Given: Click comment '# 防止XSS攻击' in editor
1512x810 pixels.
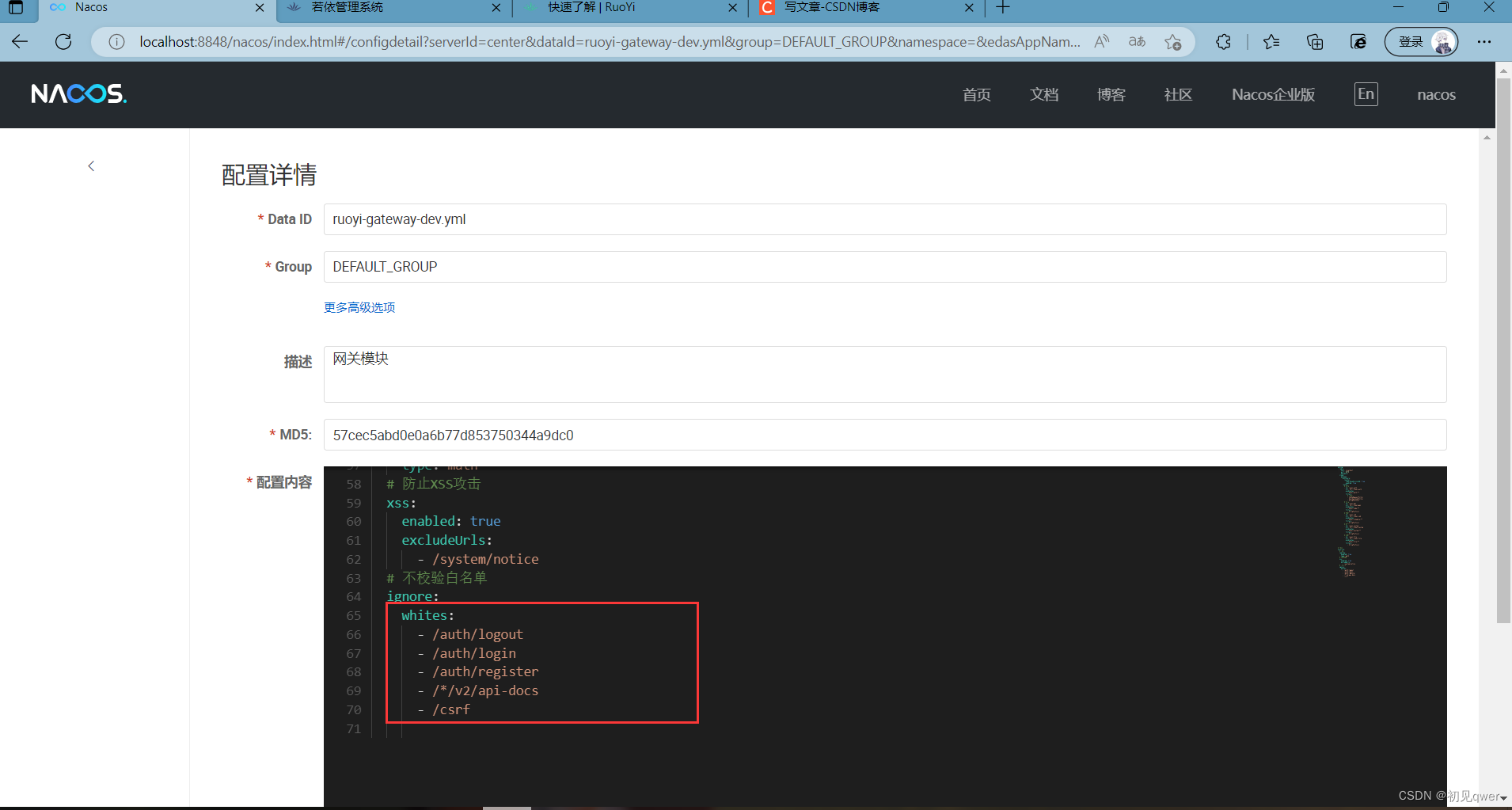Looking at the screenshot, I should [433, 484].
